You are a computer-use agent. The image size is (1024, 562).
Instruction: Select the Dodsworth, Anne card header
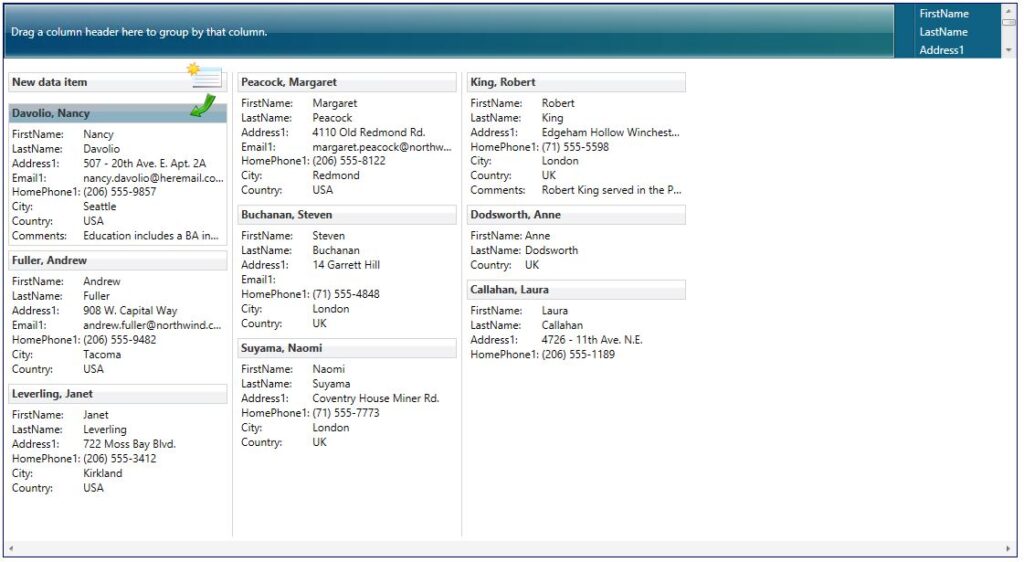click(576, 215)
